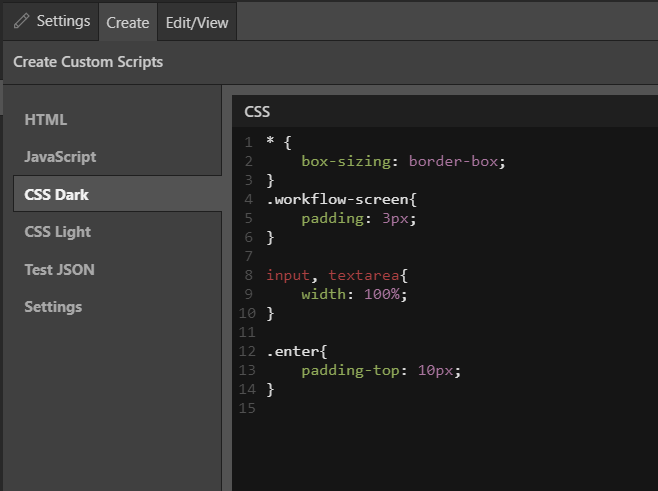The image size is (658, 491).
Task: Click the Create Custom Scripts title
Action: [88, 62]
